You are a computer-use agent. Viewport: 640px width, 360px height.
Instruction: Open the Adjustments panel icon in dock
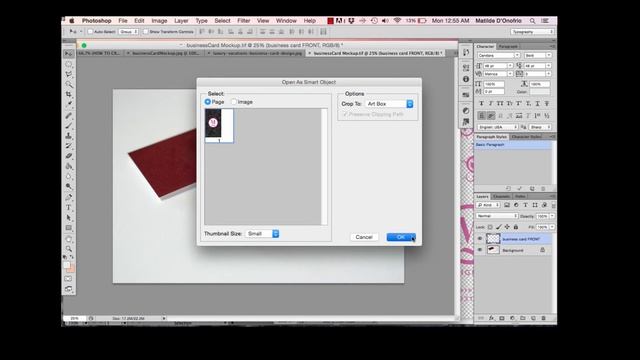(466, 111)
